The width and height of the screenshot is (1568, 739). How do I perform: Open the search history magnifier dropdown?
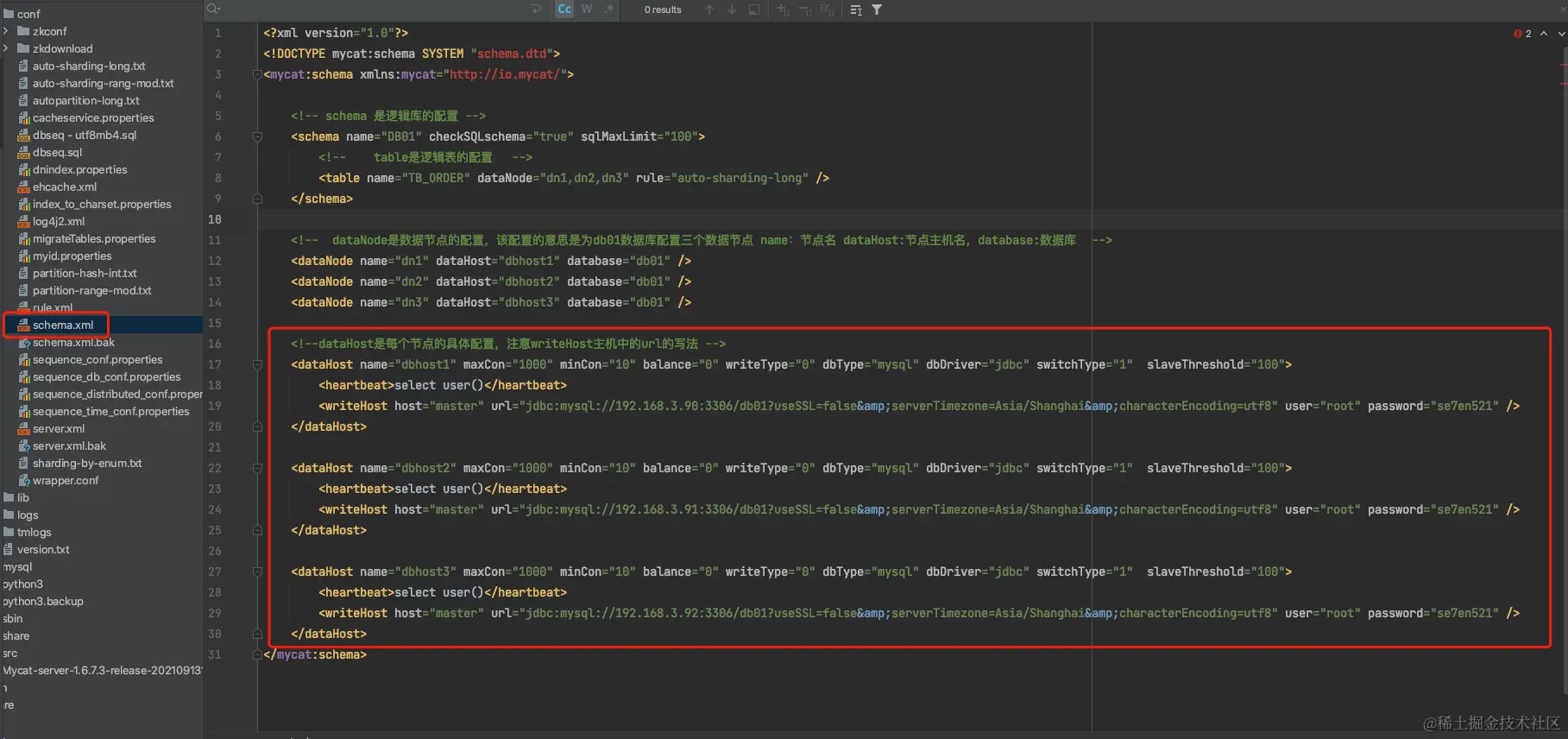point(214,9)
